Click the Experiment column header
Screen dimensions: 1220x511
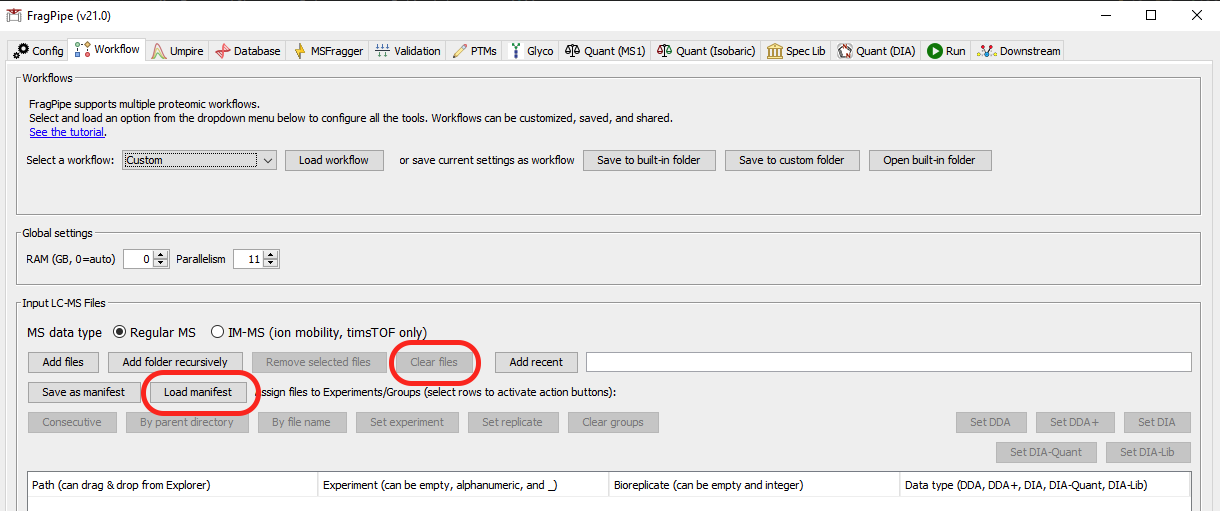coord(464,485)
